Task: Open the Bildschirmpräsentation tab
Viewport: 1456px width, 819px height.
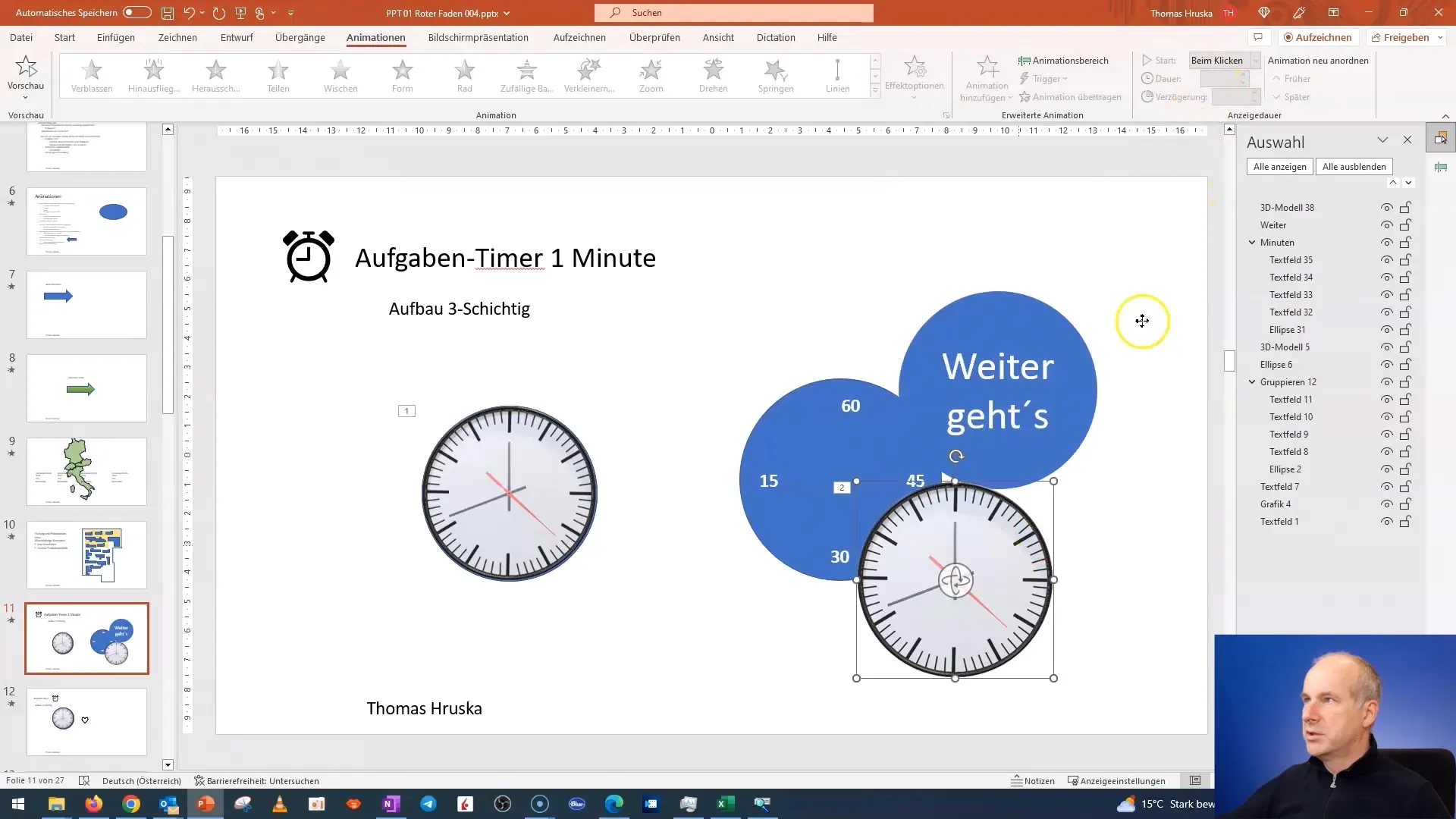Action: point(479,37)
